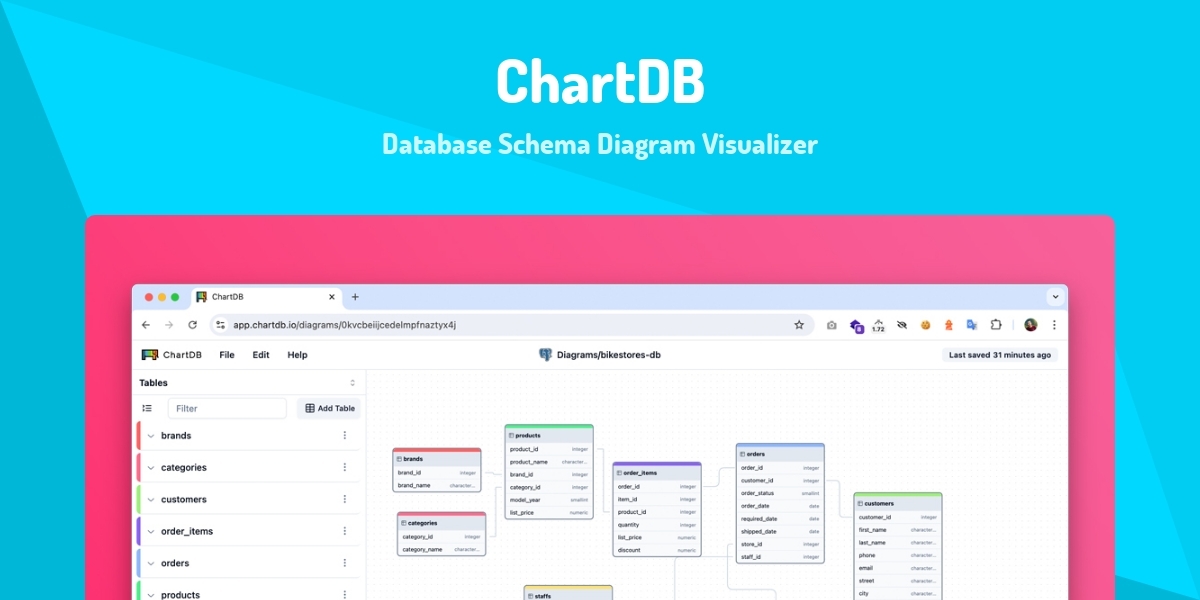Click the Add Table button

click(x=329, y=408)
